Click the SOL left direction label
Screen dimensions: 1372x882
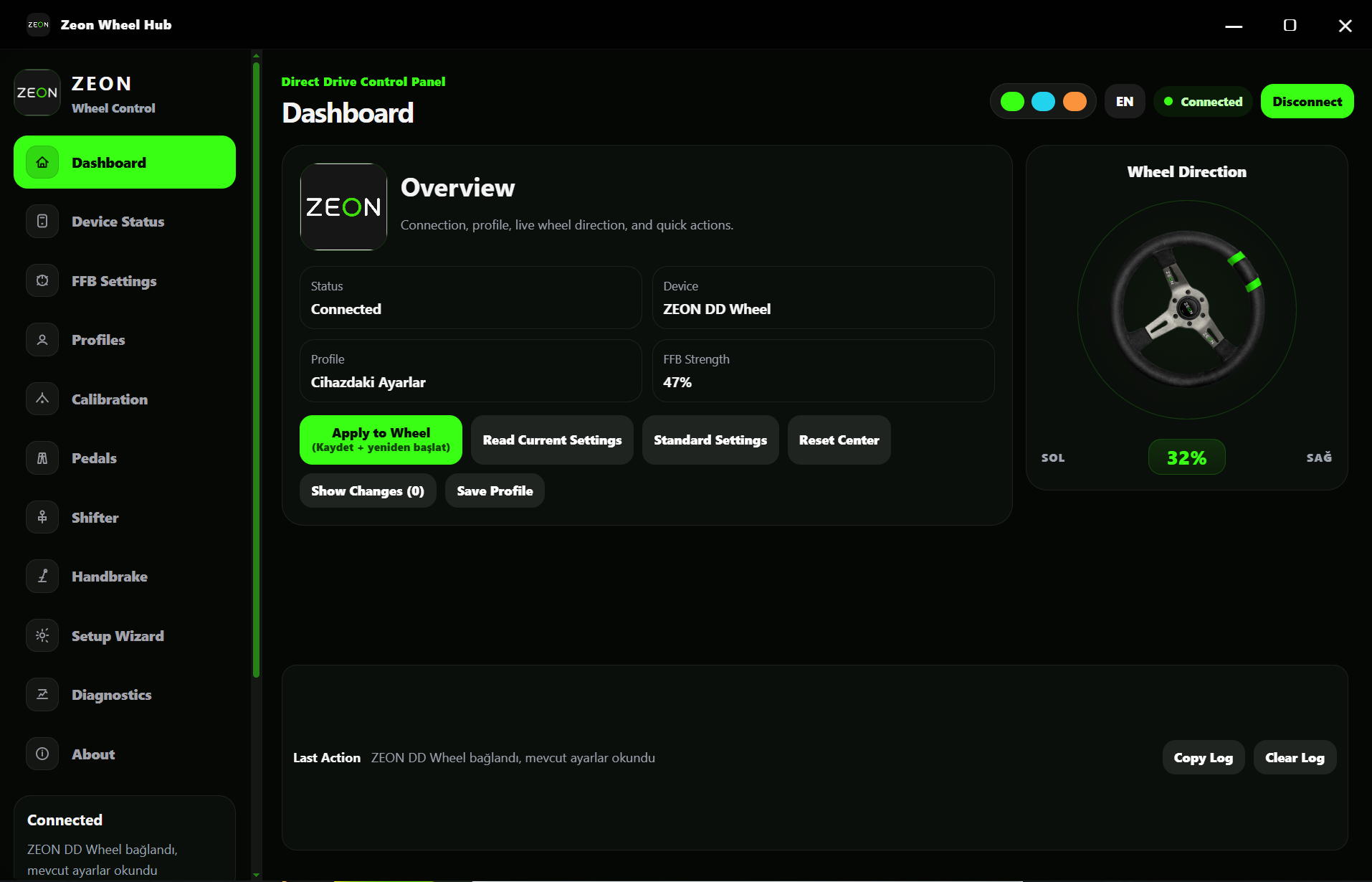(1053, 457)
